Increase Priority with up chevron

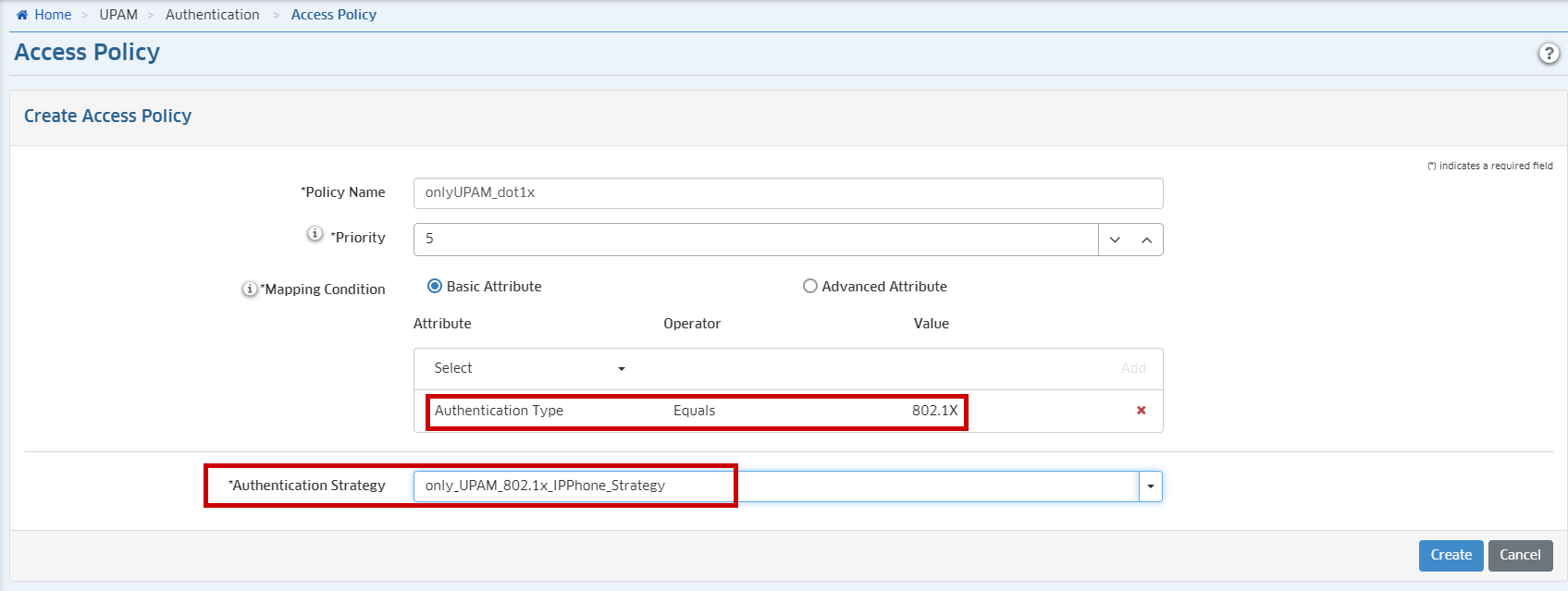tap(1146, 240)
